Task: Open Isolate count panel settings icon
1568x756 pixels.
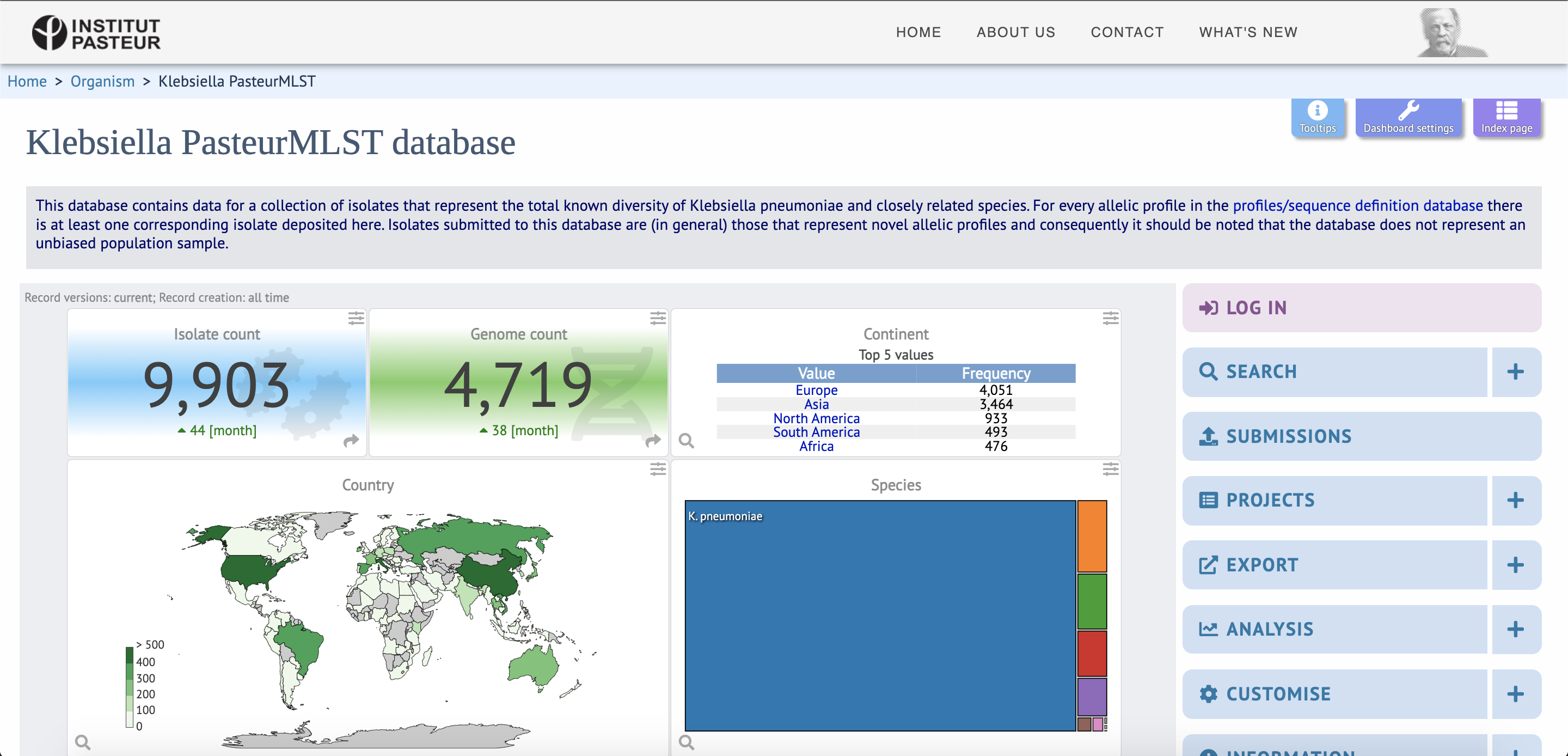Action: coord(356,318)
